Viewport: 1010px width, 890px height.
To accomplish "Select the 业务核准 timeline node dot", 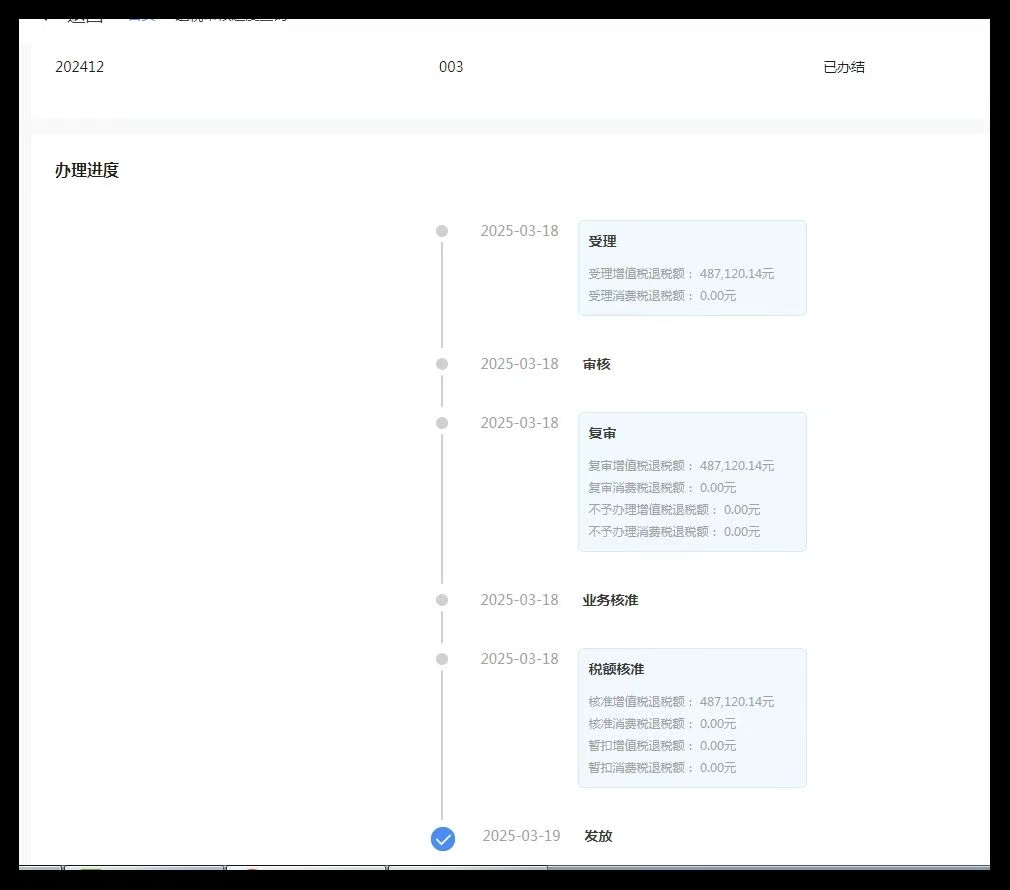I will point(442,600).
